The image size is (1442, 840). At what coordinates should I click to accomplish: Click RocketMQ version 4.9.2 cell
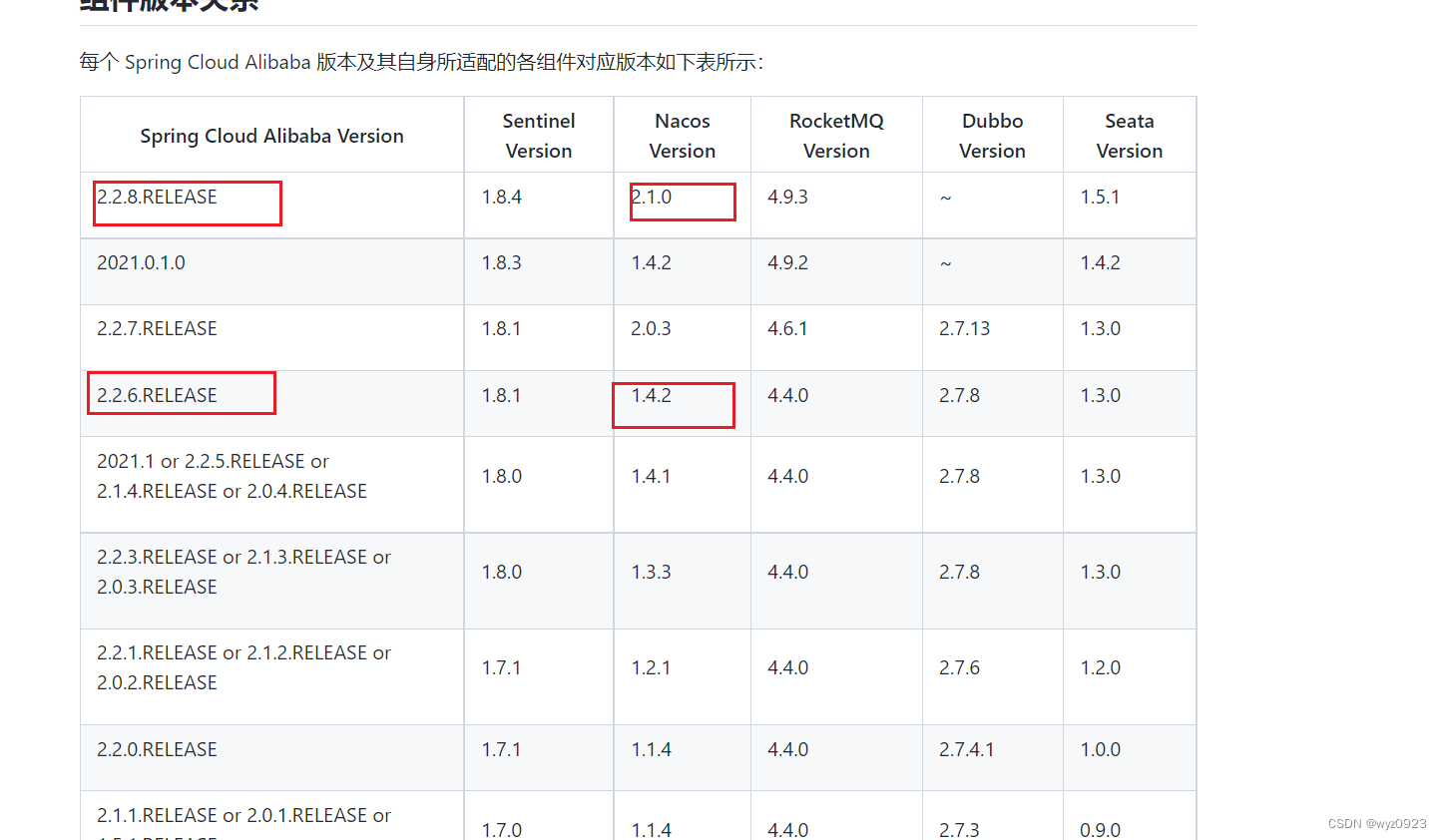click(836, 271)
